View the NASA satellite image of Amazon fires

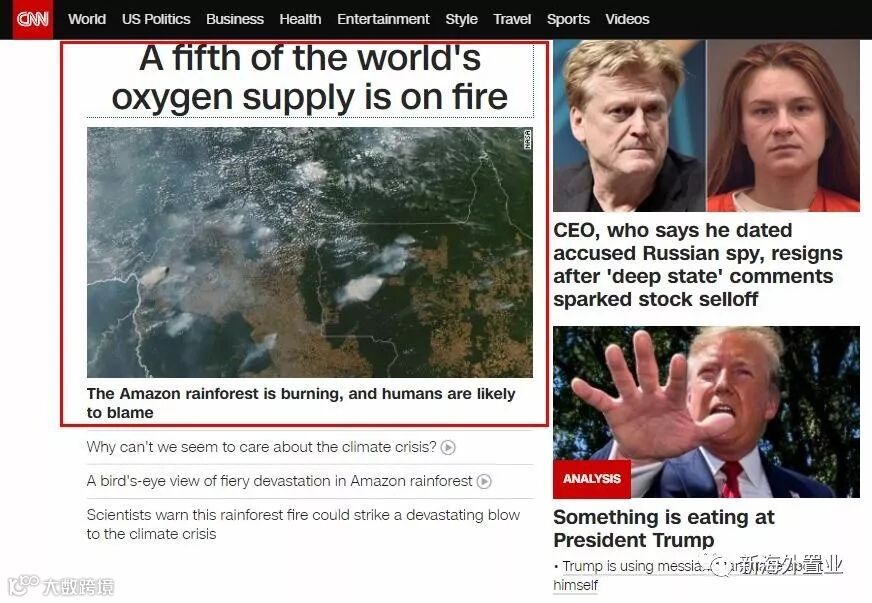coord(310,253)
